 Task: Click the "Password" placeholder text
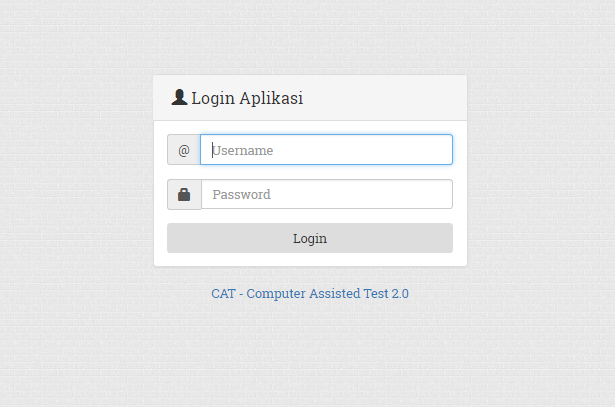(242, 194)
